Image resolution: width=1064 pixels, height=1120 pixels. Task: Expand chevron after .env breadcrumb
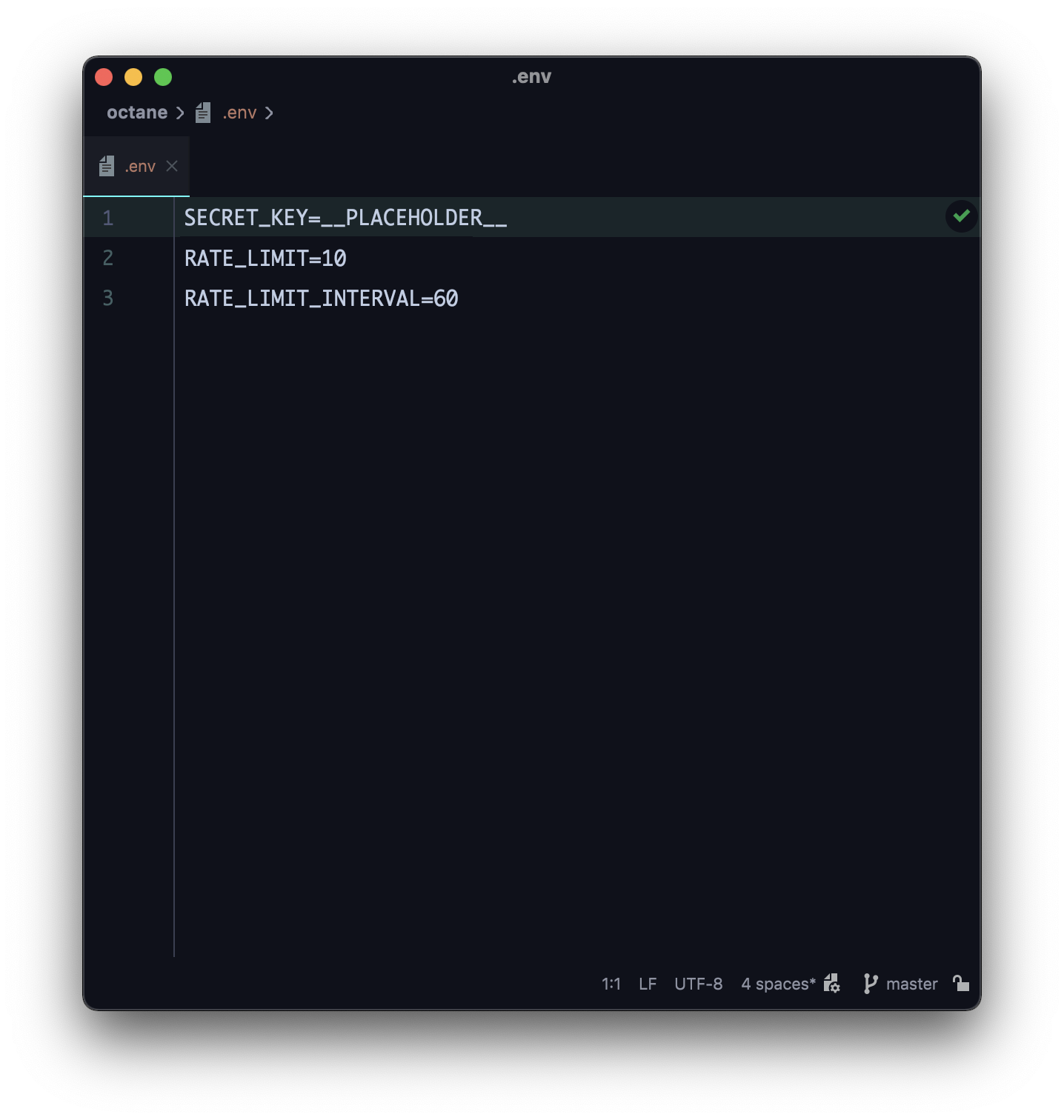pos(269,113)
